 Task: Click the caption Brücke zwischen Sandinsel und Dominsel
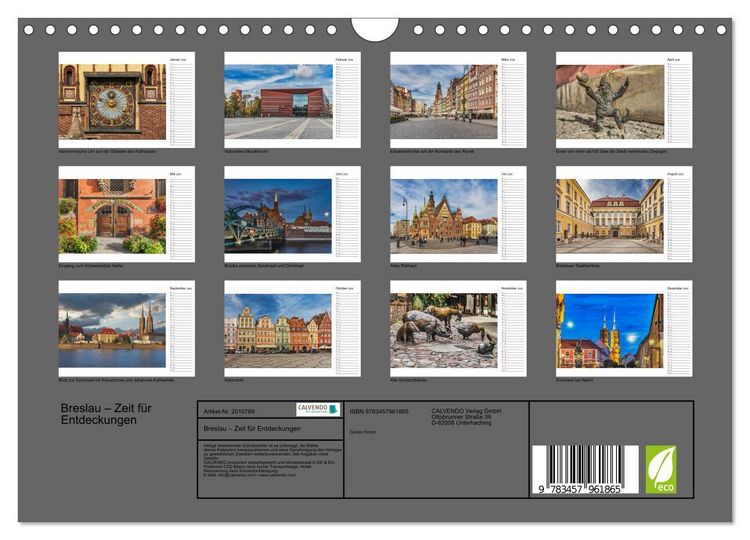click(x=264, y=265)
